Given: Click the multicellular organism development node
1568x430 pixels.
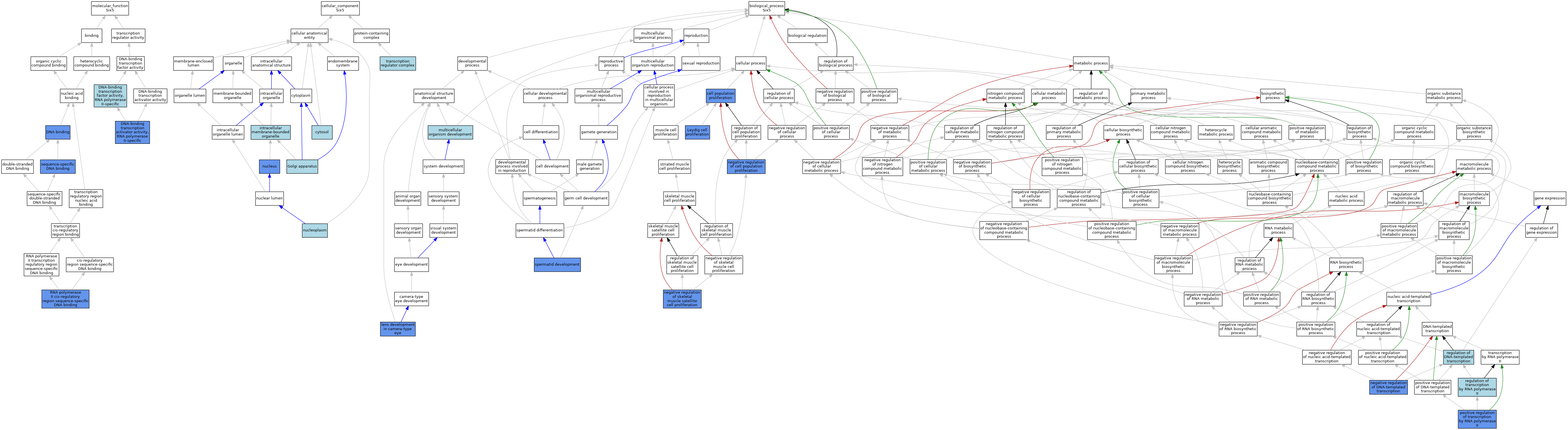Looking at the screenshot, I should pos(450,132).
